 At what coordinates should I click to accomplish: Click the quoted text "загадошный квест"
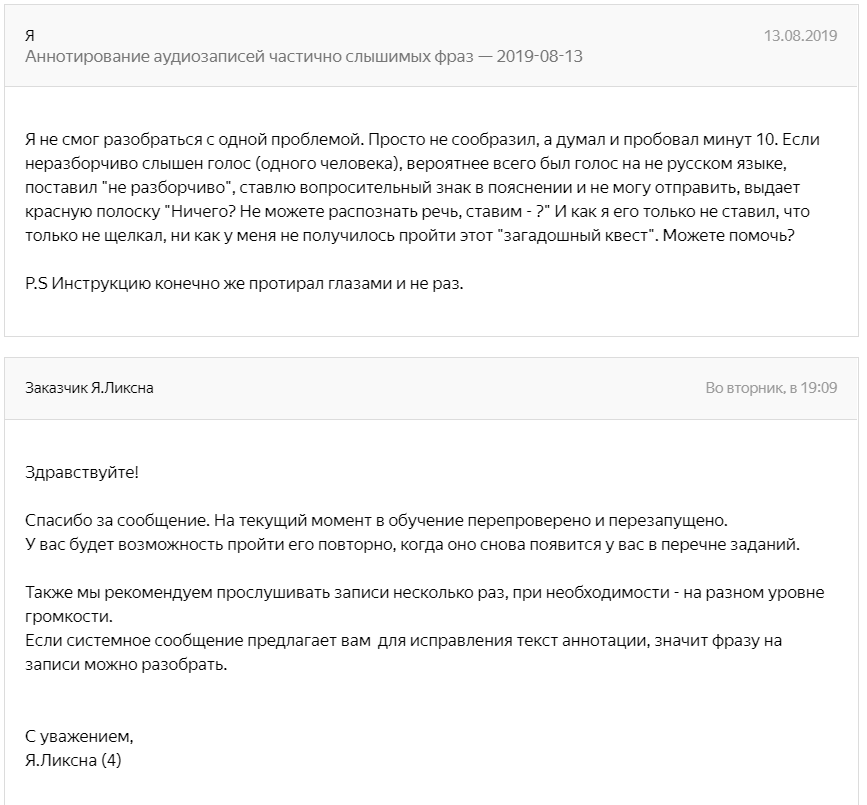(576, 236)
